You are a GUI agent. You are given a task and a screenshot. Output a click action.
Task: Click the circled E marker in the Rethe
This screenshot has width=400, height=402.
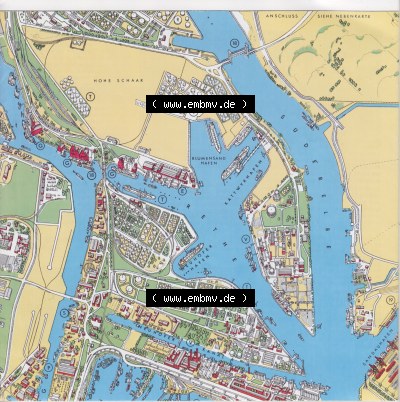pos(182,191)
